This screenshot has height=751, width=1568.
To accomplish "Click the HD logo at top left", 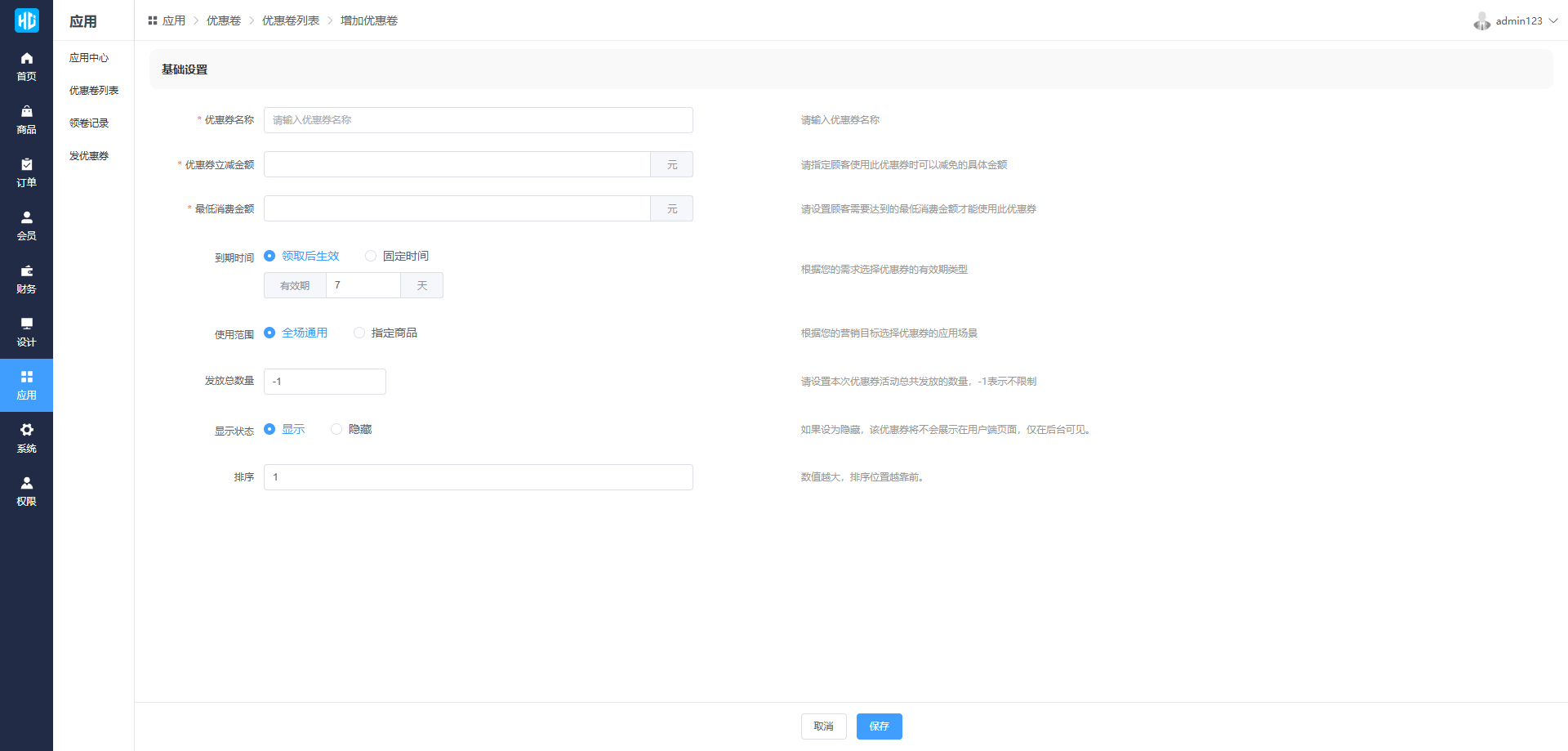I will (x=26, y=20).
